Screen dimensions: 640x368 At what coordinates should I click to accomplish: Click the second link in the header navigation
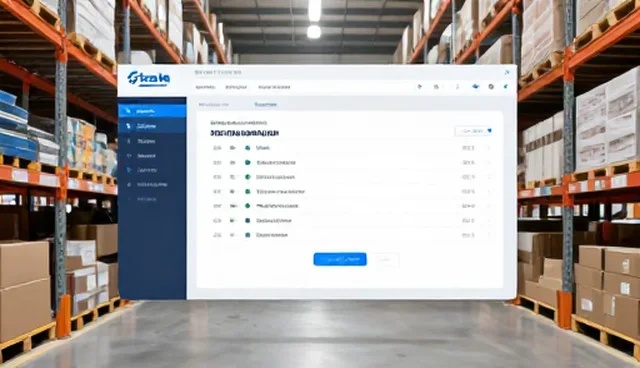(x=236, y=87)
